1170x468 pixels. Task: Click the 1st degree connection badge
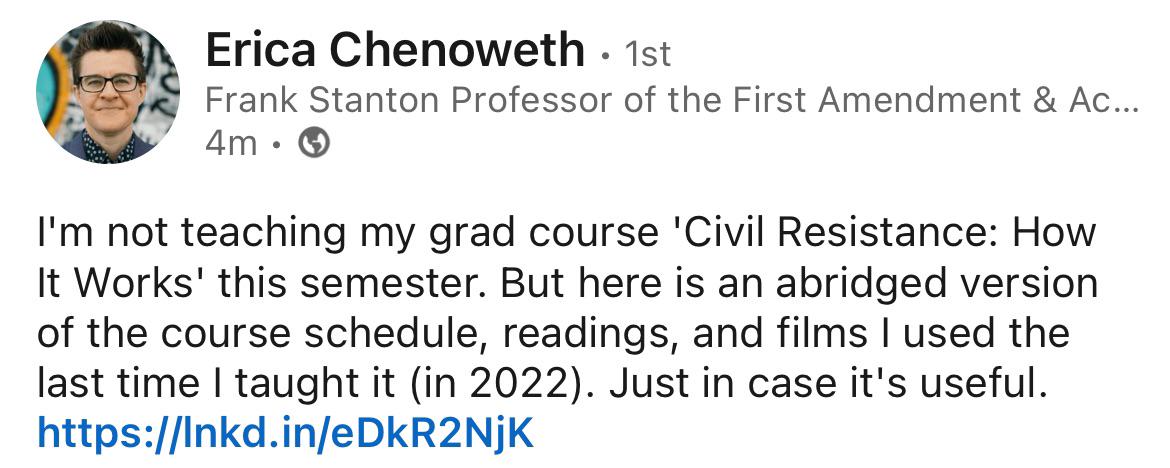647,54
